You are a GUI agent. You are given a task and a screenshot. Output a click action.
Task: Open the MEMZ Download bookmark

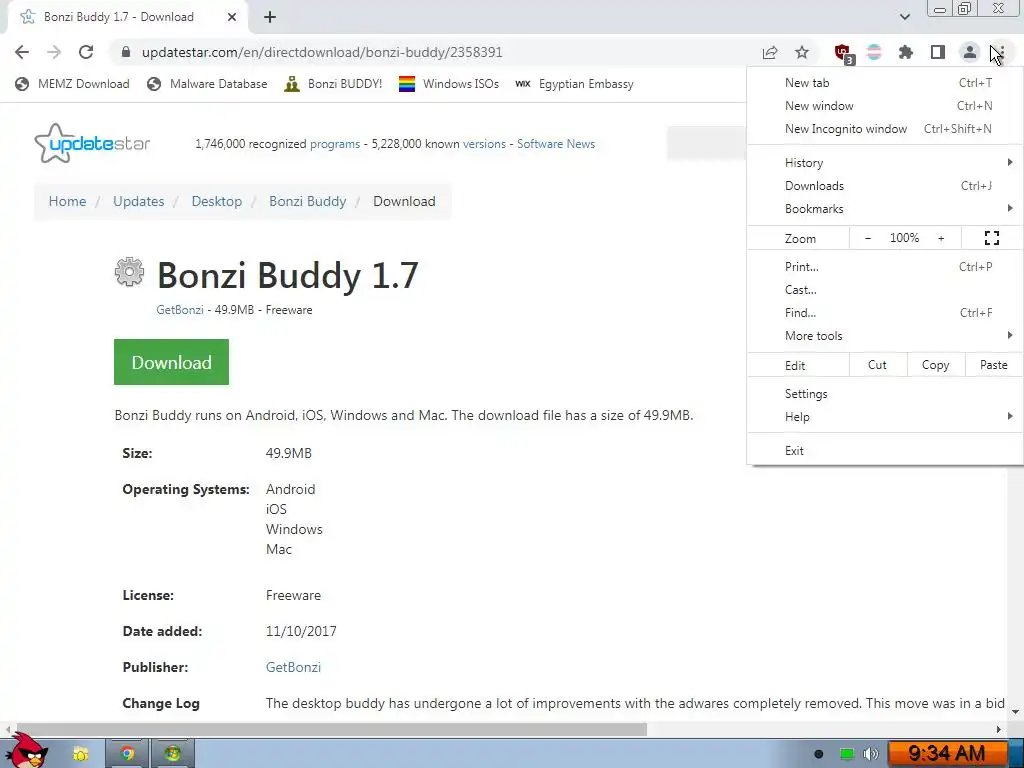pyautogui.click(x=72, y=84)
